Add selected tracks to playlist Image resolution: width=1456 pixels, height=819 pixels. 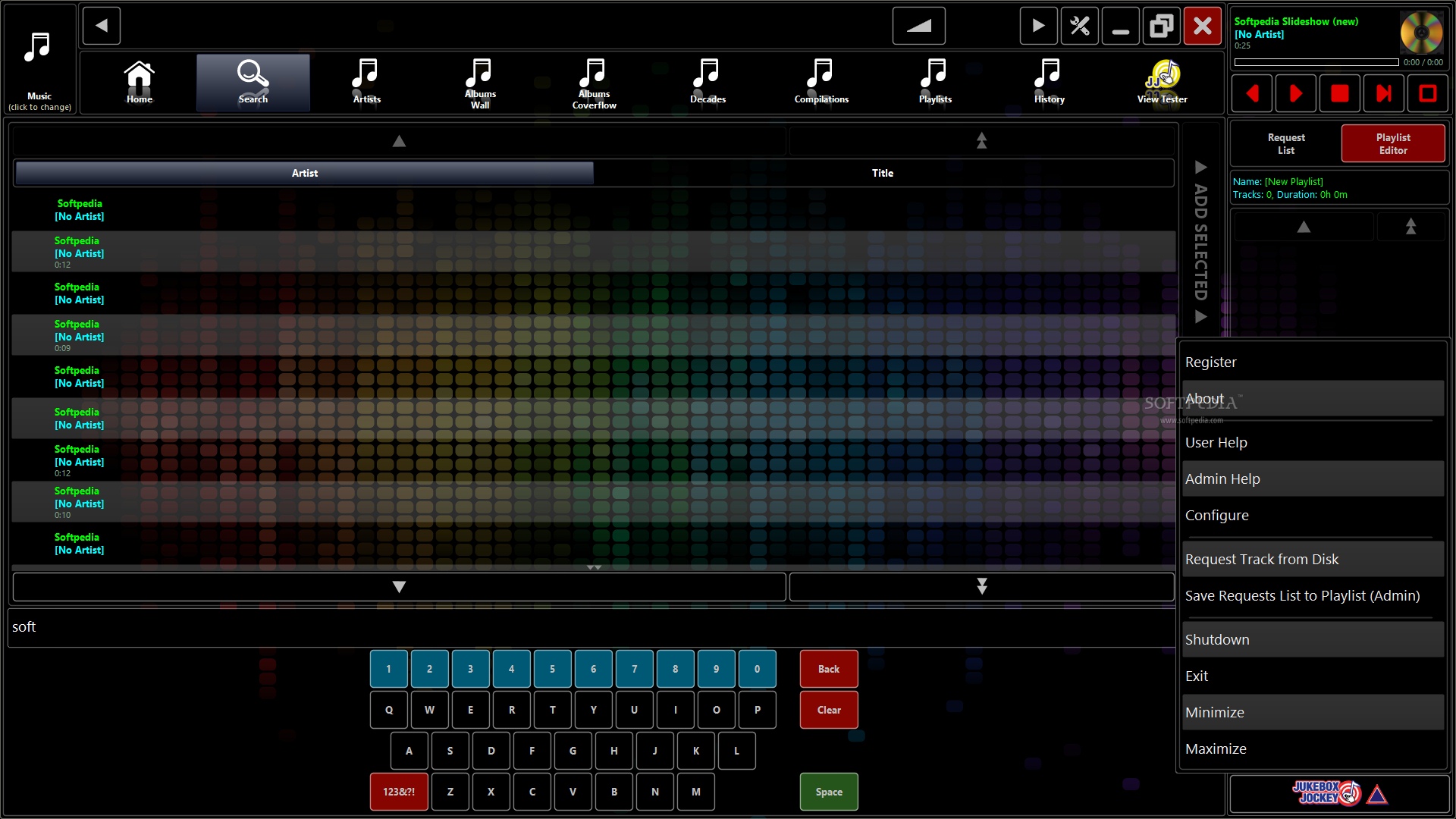pos(1200,241)
